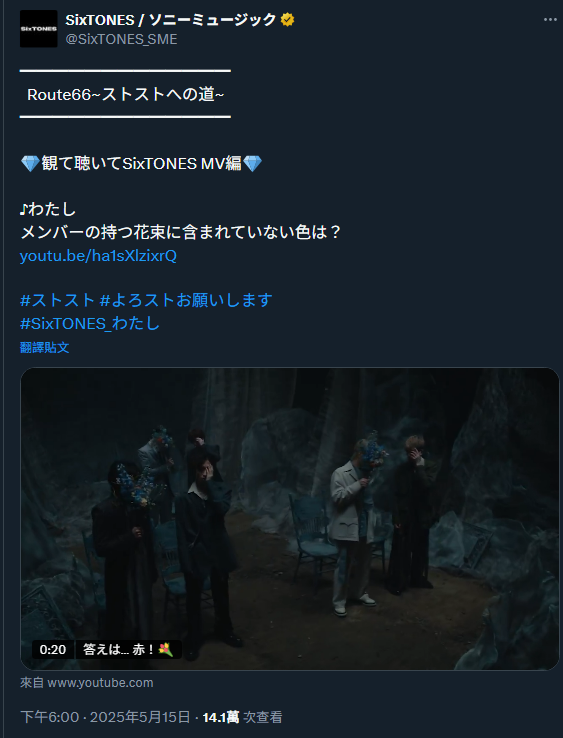Open the @SixTONES_SME handle
This screenshot has height=738, width=563.
tap(121, 40)
